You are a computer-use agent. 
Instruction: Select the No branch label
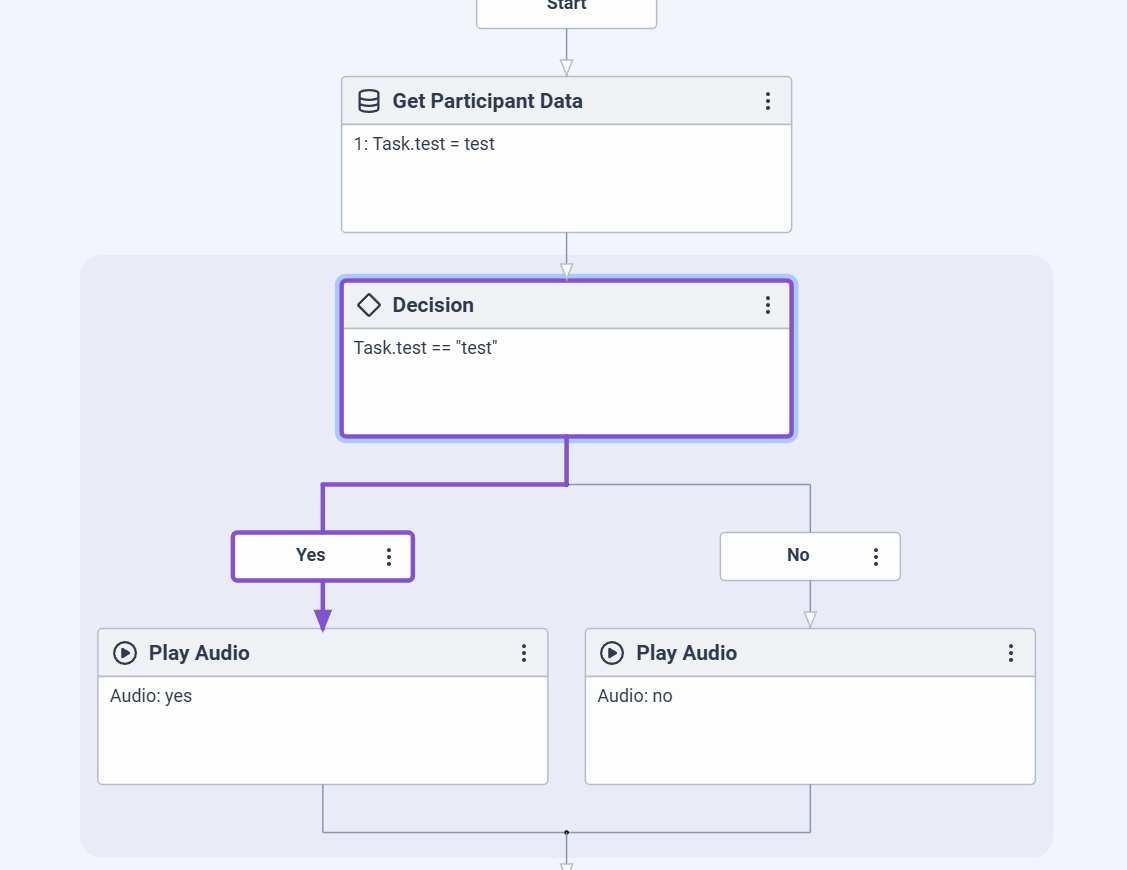[x=798, y=555]
